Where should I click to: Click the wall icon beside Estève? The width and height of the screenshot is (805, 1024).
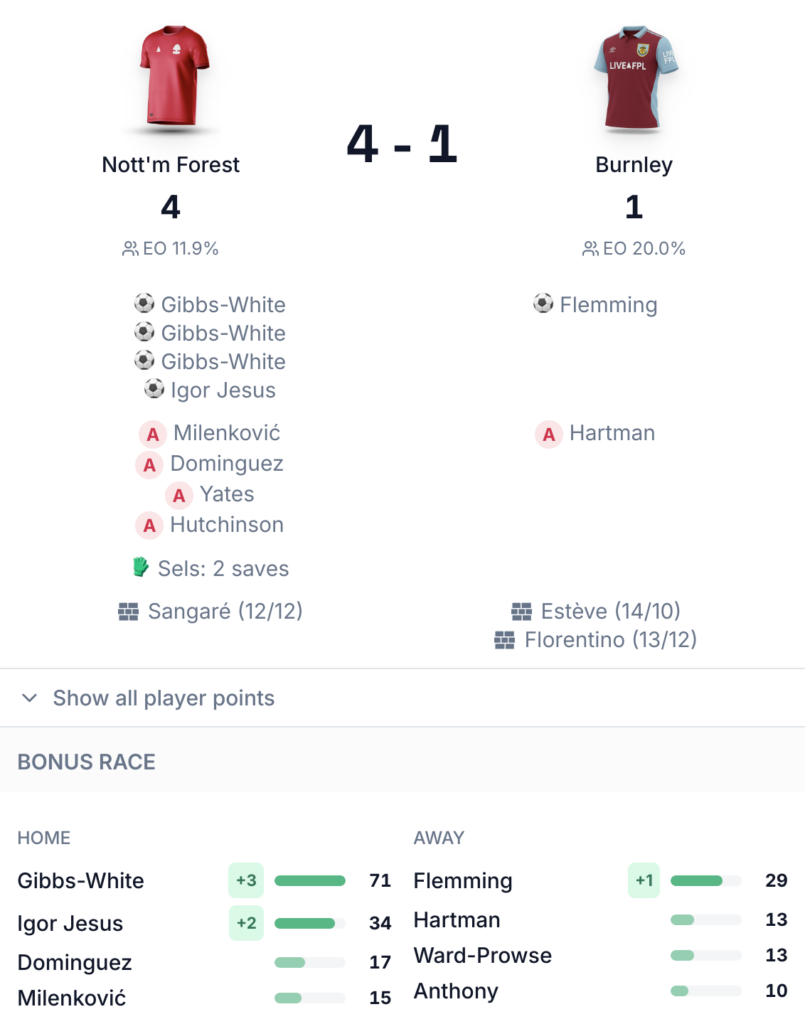(x=521, y=612)
